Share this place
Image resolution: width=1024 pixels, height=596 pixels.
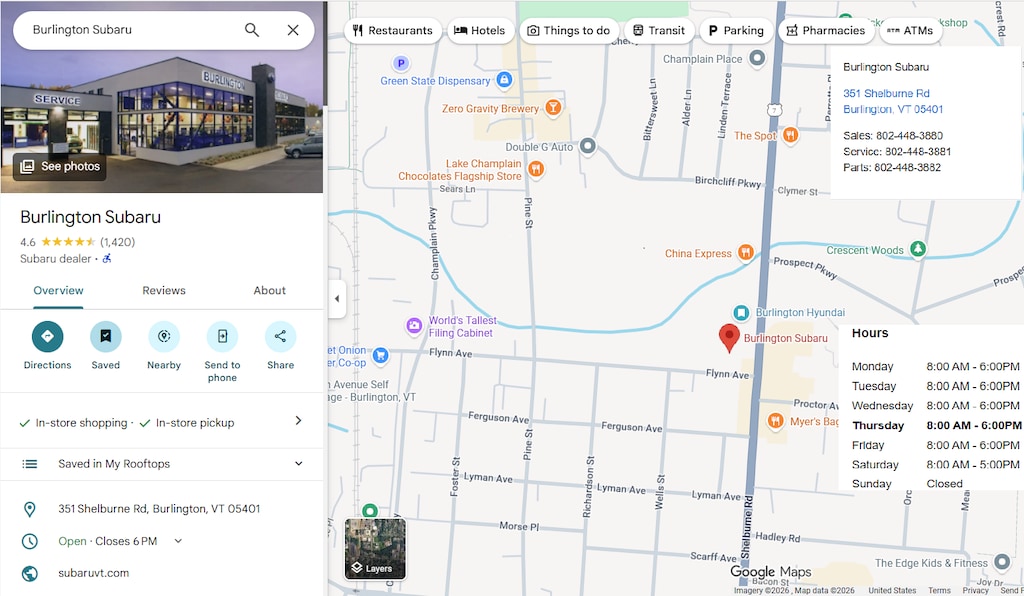(280, 337)
